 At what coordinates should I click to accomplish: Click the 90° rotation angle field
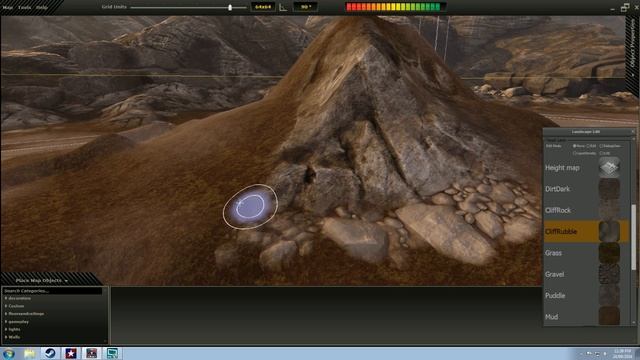pyautogui.click(x=305, y=7)
